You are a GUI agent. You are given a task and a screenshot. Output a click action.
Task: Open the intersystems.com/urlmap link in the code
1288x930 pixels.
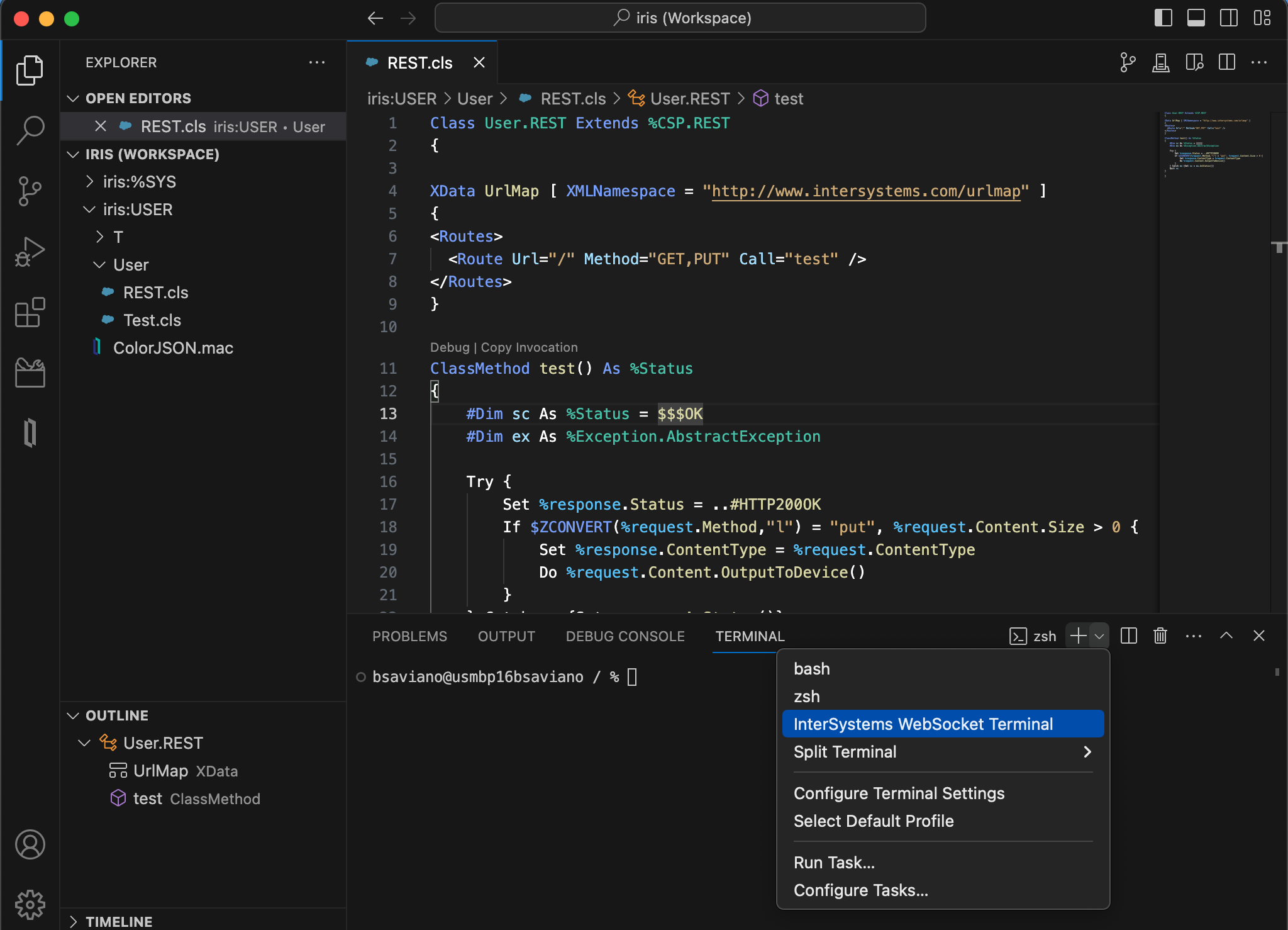pos(865,191)
